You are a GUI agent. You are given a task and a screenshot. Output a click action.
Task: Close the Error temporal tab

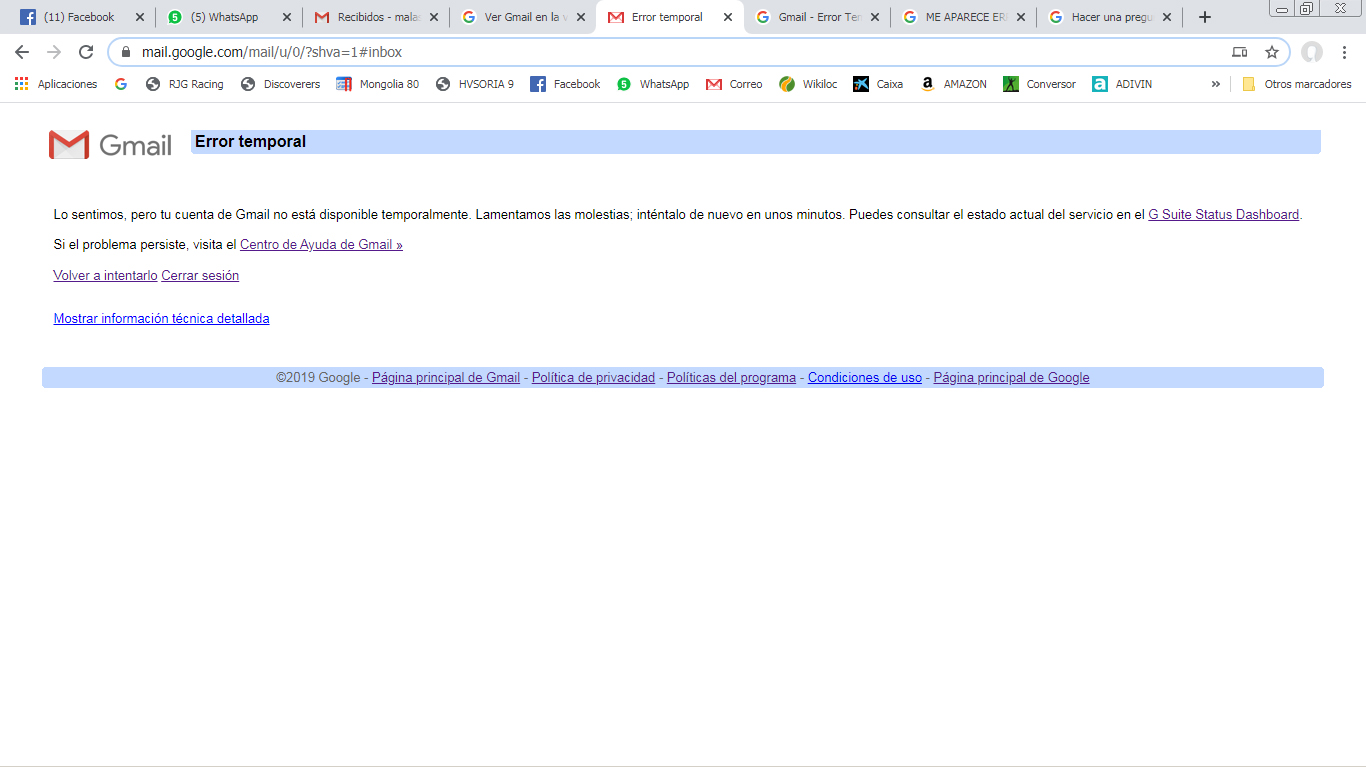(x=728, y=17)
